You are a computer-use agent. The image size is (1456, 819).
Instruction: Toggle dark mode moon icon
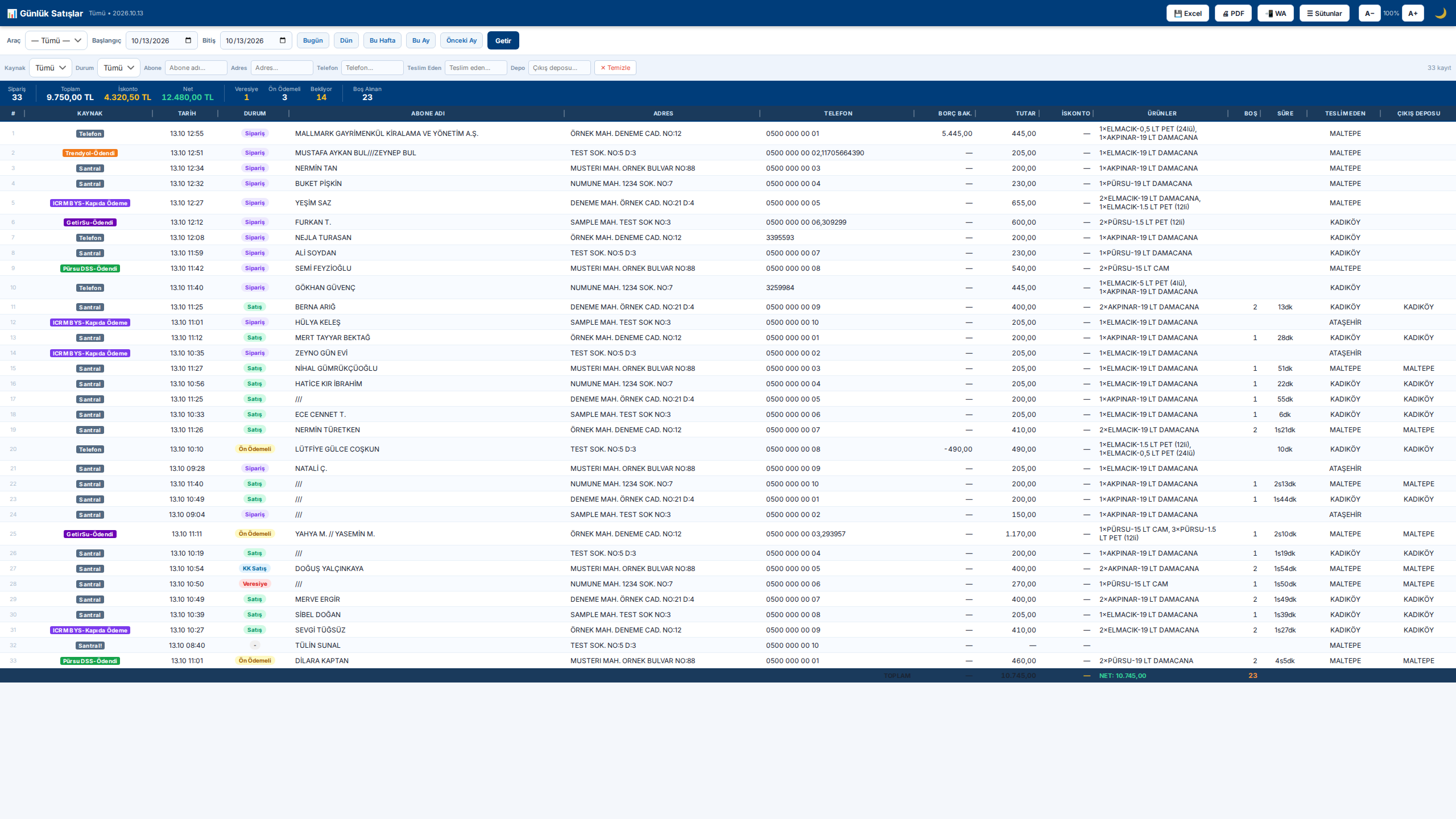pyautogui.click(x=1441, y=13)
